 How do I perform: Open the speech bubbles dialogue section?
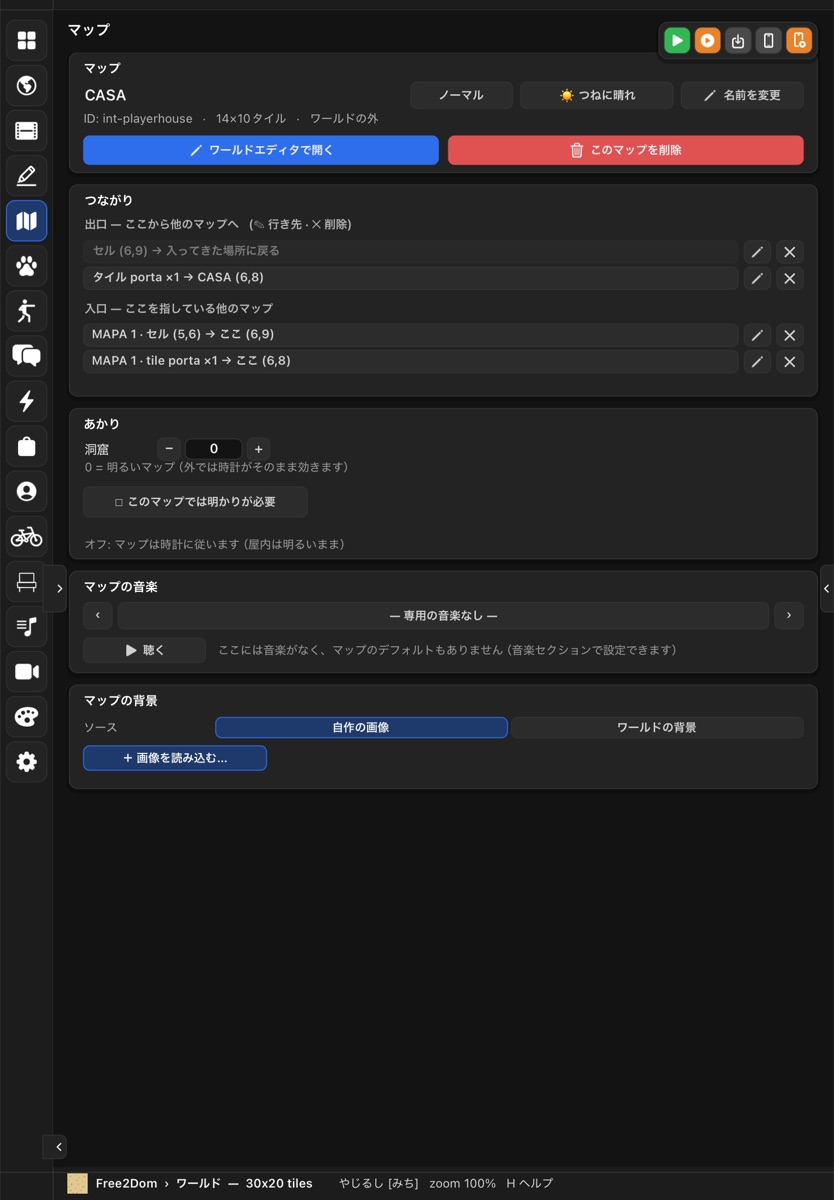point(27,356)
